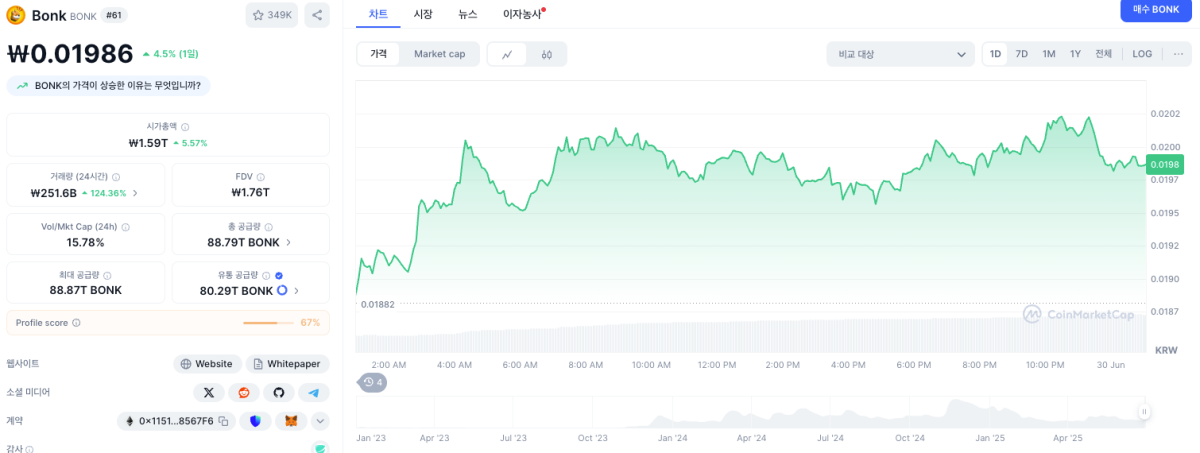Open the 비교 대상 compare dropdown
The height and width of the screenshot is (453, 1200).
tap(900, 54)
